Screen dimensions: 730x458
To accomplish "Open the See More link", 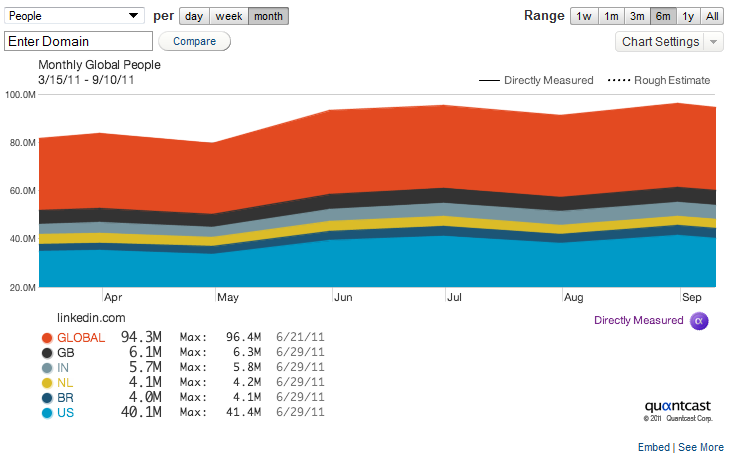I will pyautogui.click(x=701, y=447).
